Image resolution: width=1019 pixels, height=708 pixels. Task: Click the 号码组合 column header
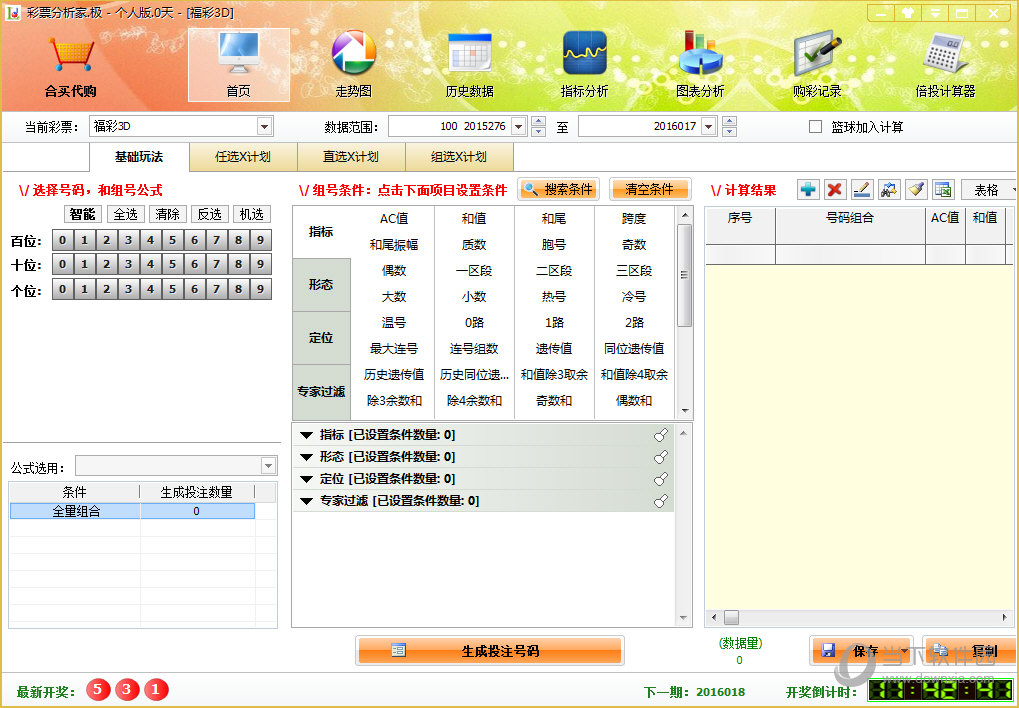coord(850,218)
